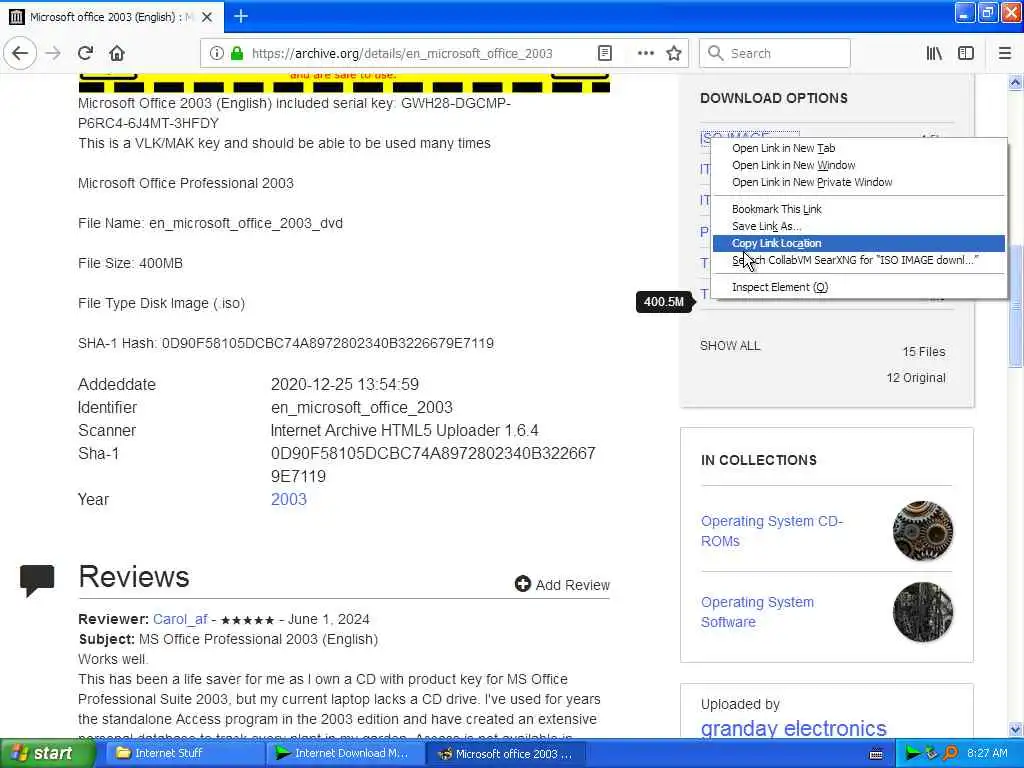Reload the archive.org page

pos(85,54)
